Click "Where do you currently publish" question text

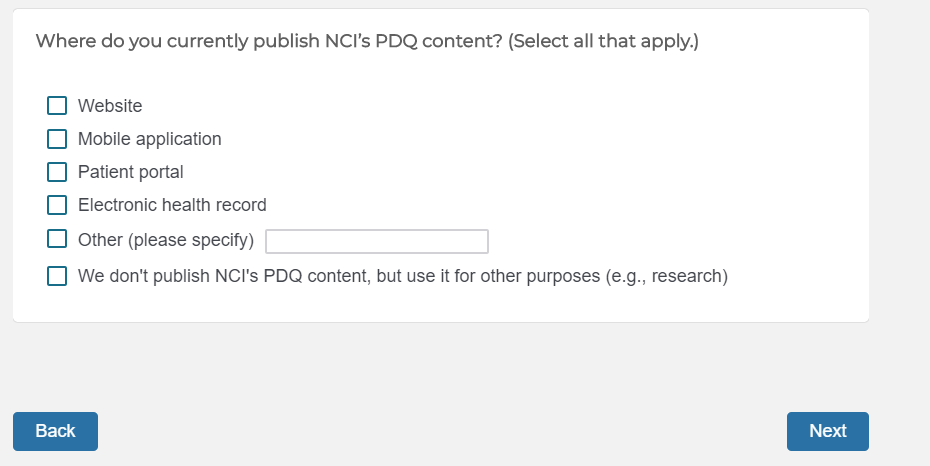pos(190,42)
